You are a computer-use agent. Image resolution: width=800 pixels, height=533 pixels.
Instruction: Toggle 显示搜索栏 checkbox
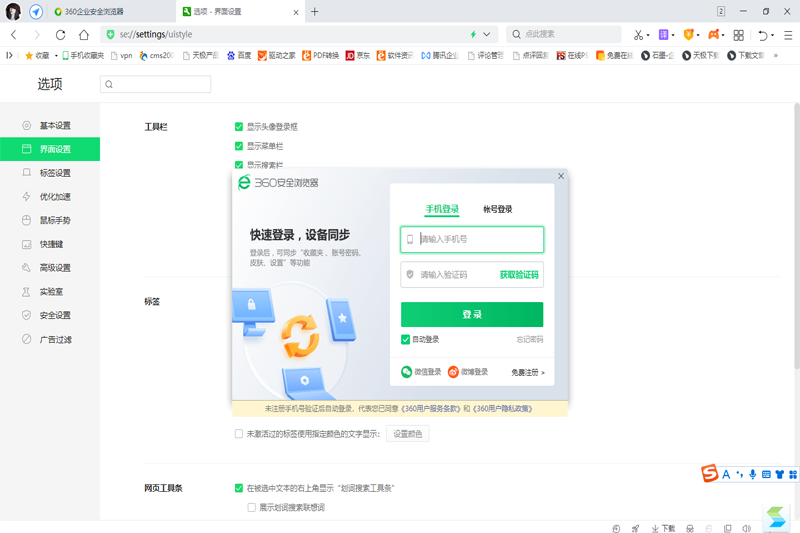pos(239,165)
